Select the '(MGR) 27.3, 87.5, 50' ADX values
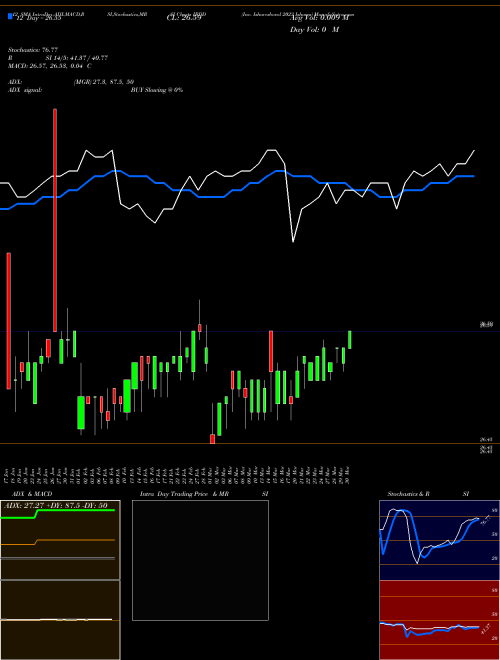Image resolution: width=500 pixels, height=660 pixels. [x=104, y=82]
